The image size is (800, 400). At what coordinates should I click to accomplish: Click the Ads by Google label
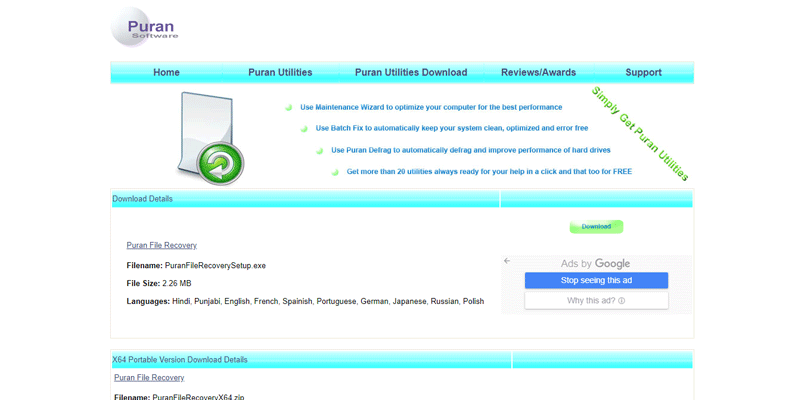point(595,264)
